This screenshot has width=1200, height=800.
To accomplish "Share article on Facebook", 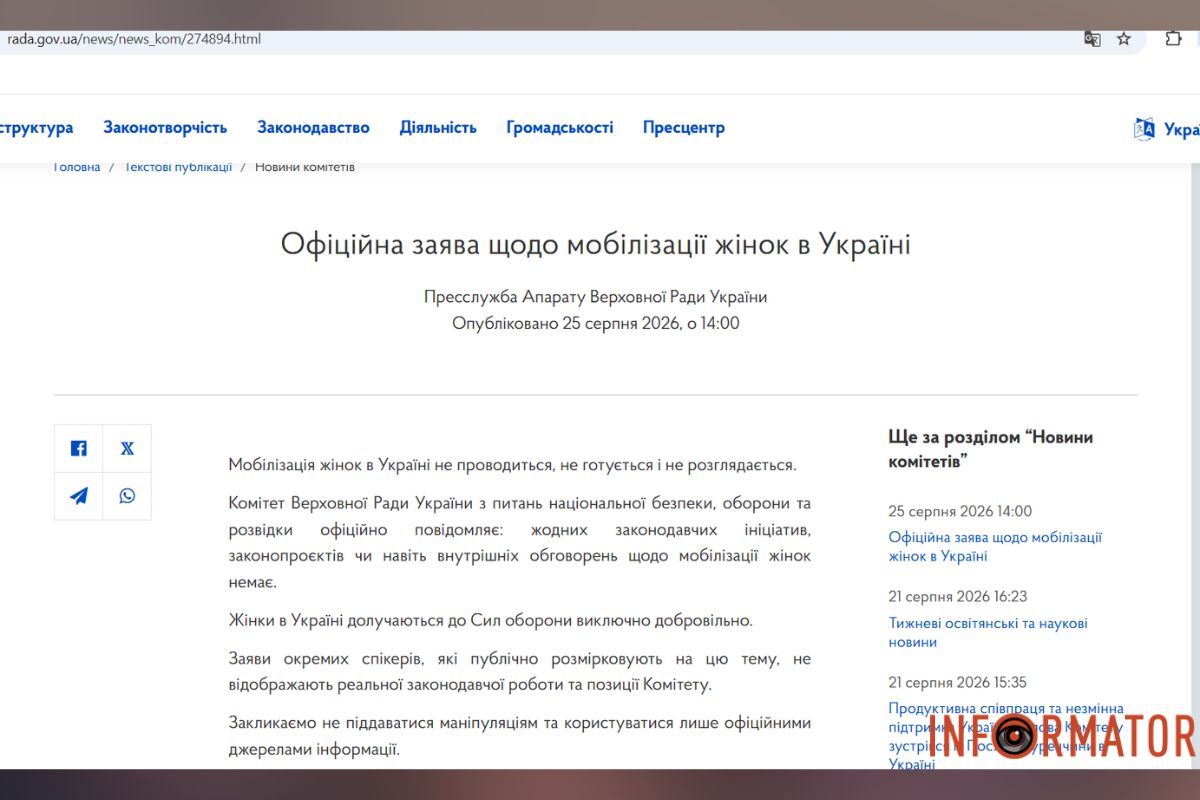I will click(x=78, y=448).
